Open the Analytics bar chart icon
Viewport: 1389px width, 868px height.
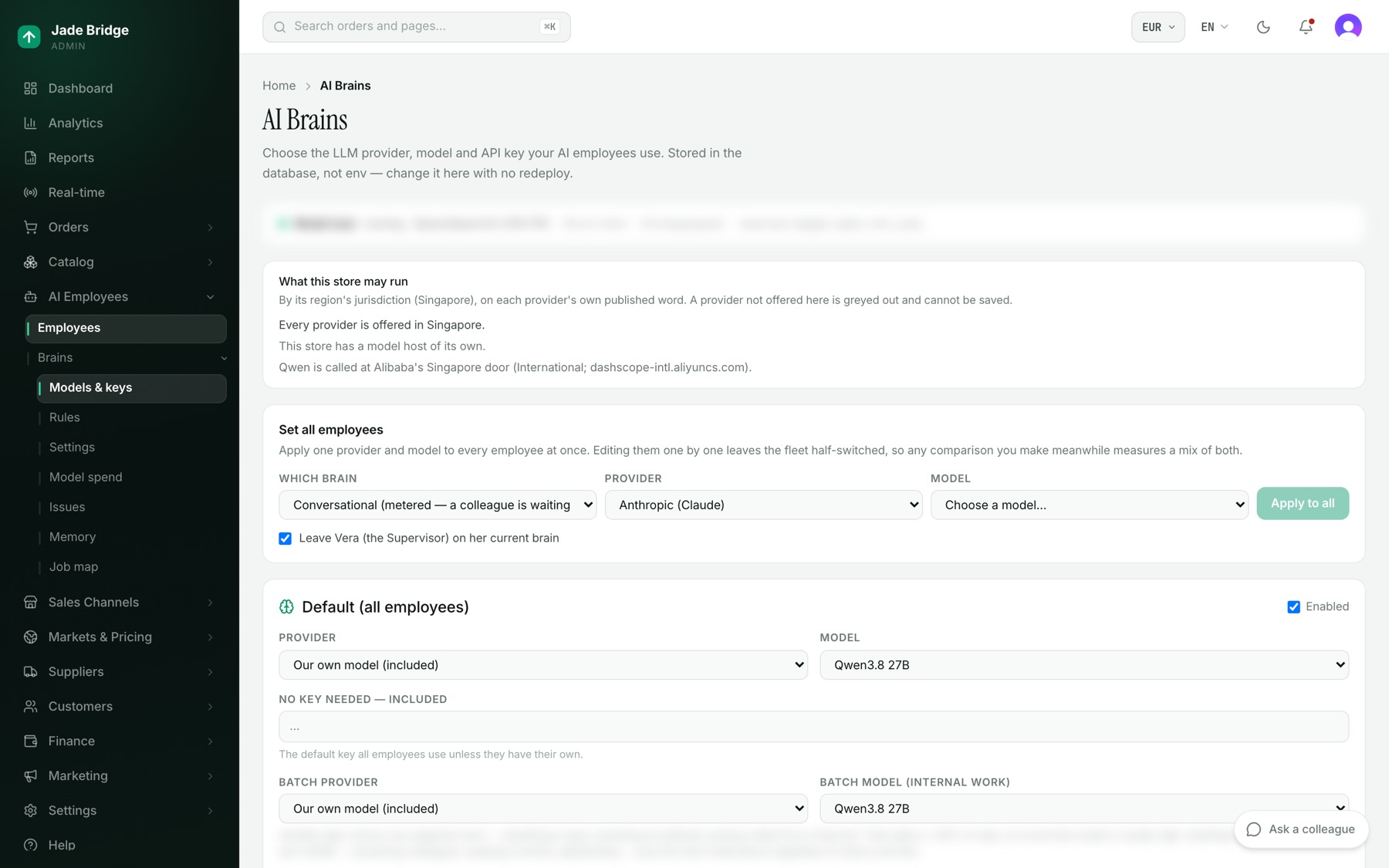(x=31, y=123)
